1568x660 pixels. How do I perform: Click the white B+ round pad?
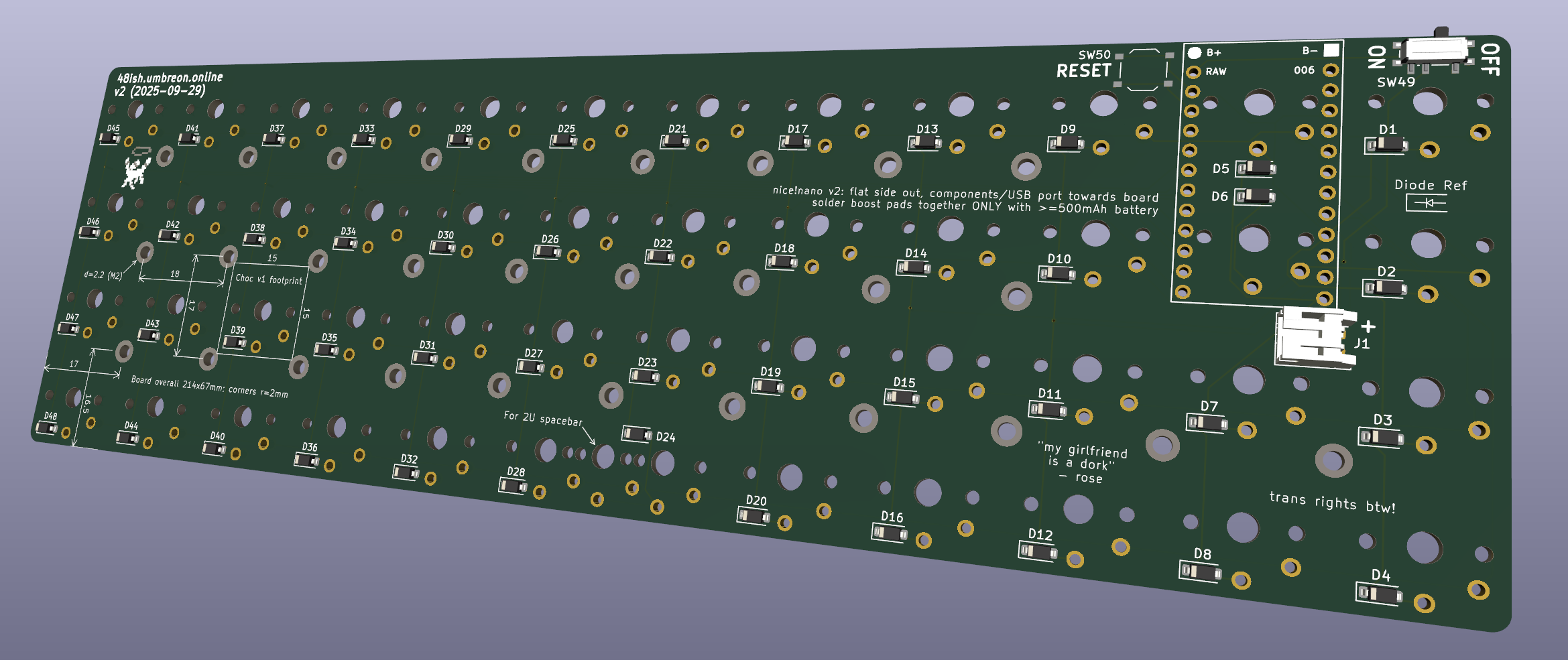tap(1194, 52)
